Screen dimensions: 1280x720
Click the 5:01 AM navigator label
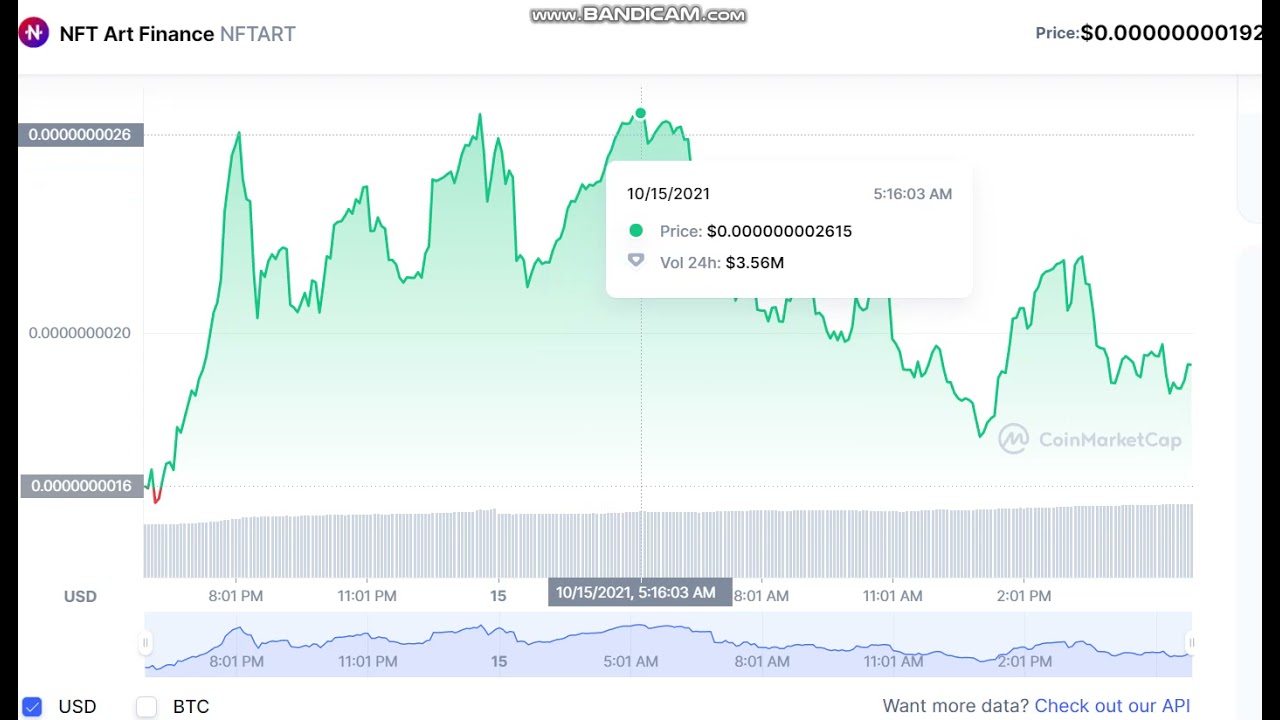pos(631,661)
